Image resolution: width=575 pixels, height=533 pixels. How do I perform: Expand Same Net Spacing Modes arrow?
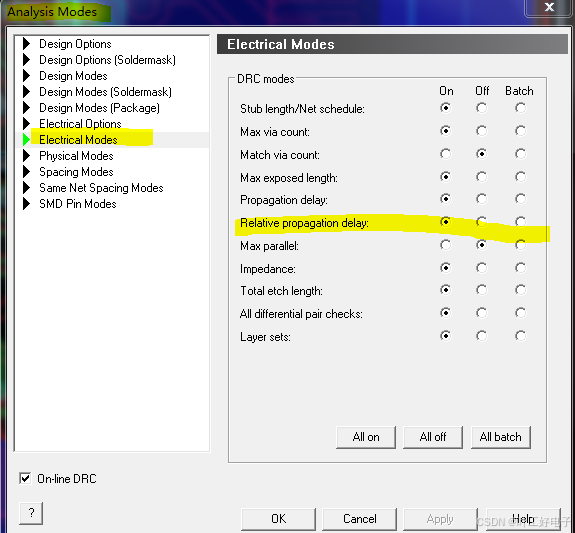(26, 188)
